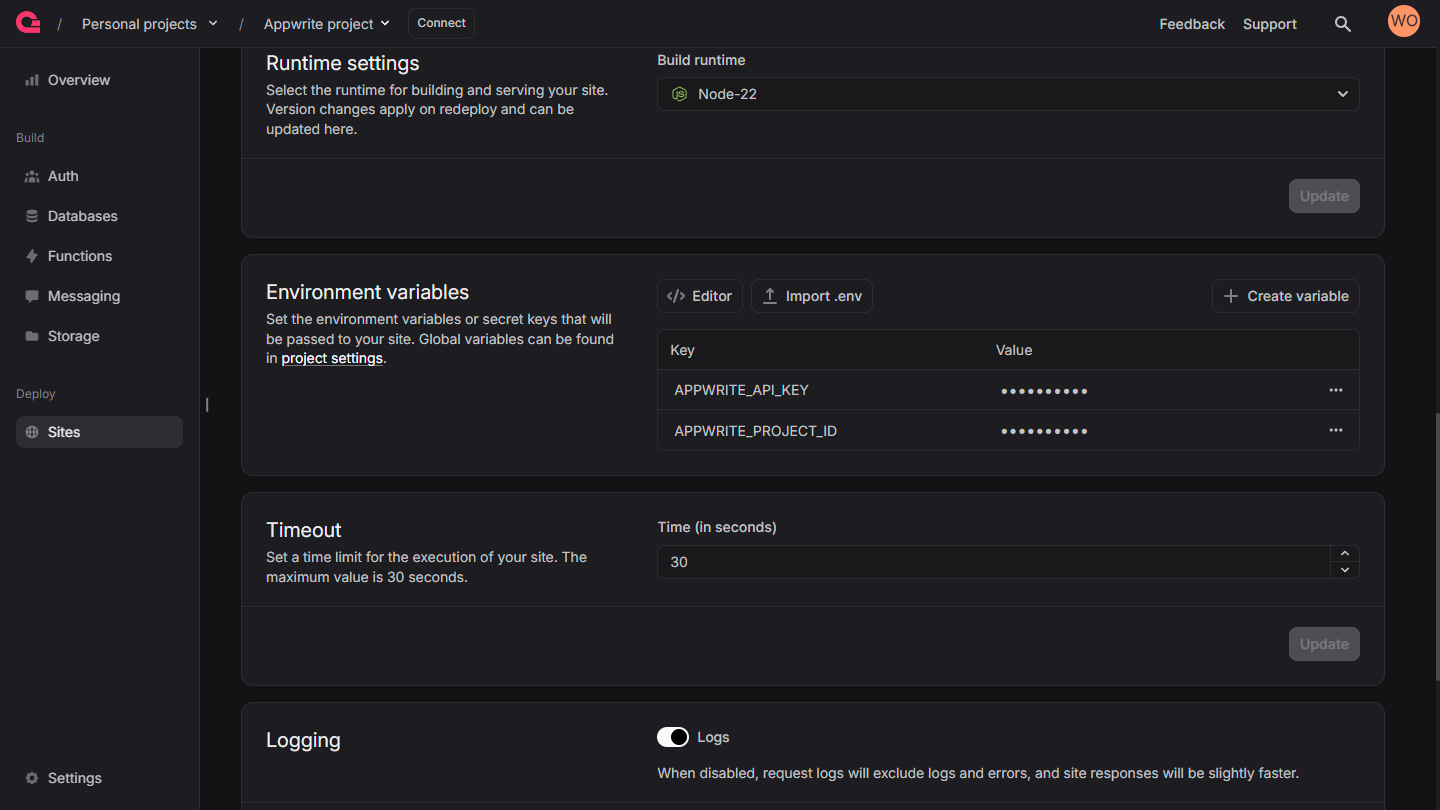Click the Value column header
This screenshot has width=1440, height=810.
pos(1014,350)
